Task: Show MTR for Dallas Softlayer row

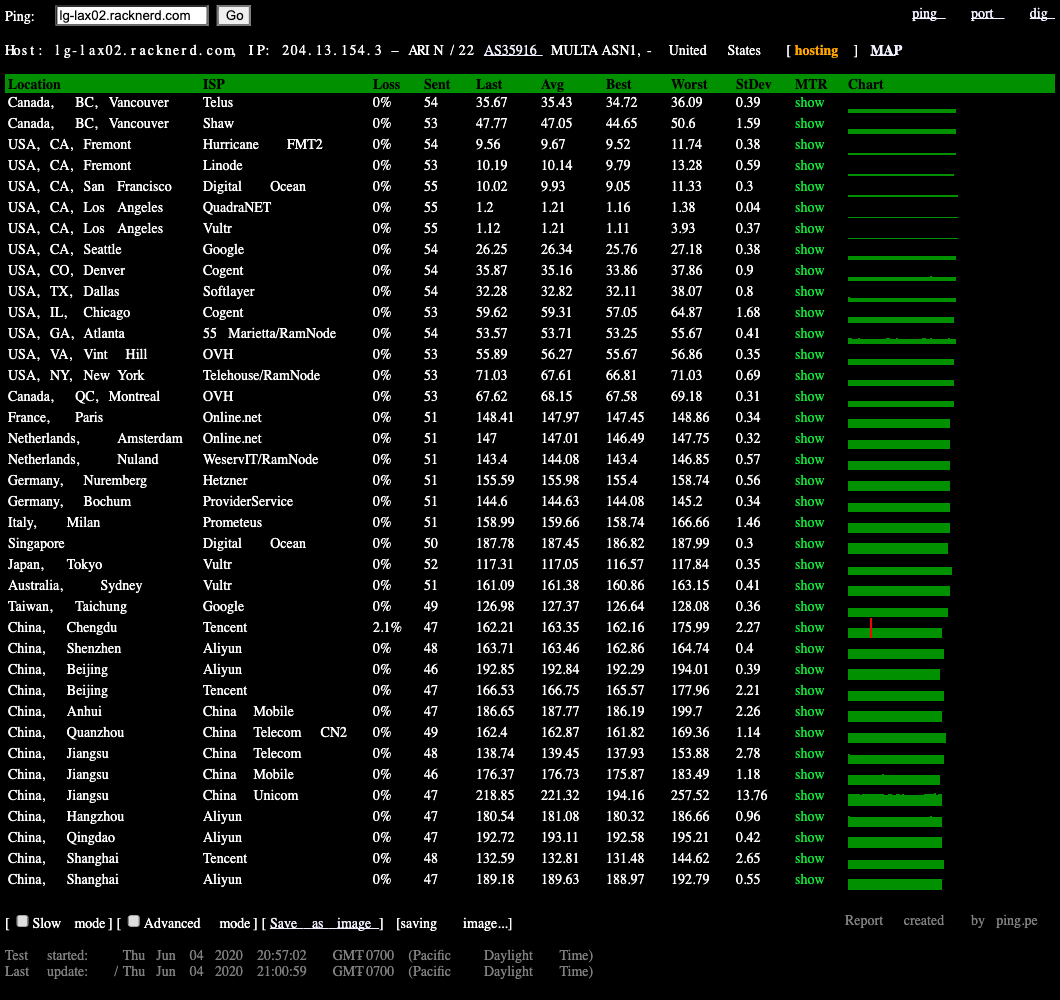Action: coord(809,291)
